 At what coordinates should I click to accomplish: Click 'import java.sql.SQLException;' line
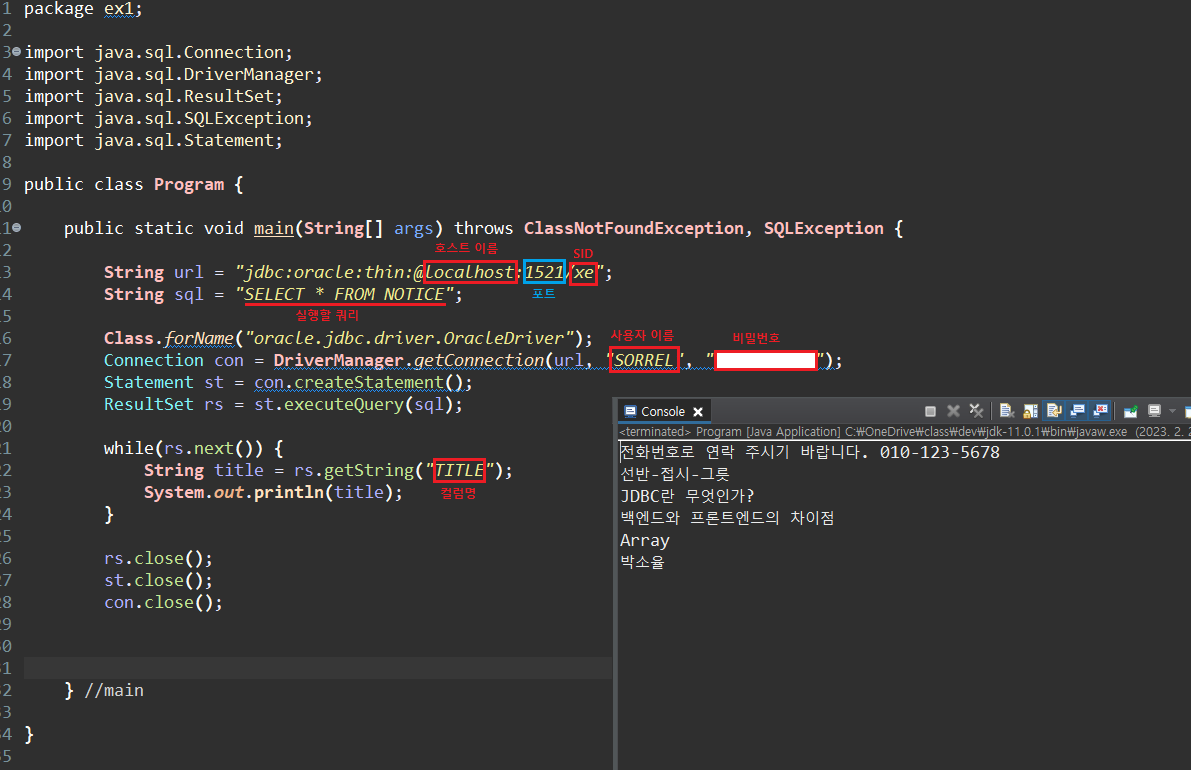click(168, 118)
